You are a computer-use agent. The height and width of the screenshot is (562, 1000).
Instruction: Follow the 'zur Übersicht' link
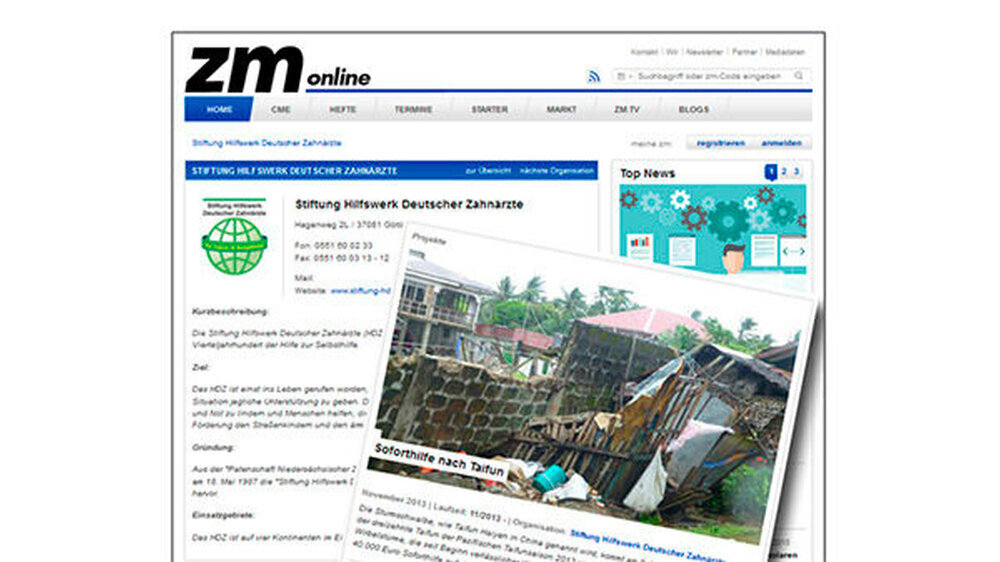[x=488, y=171]
